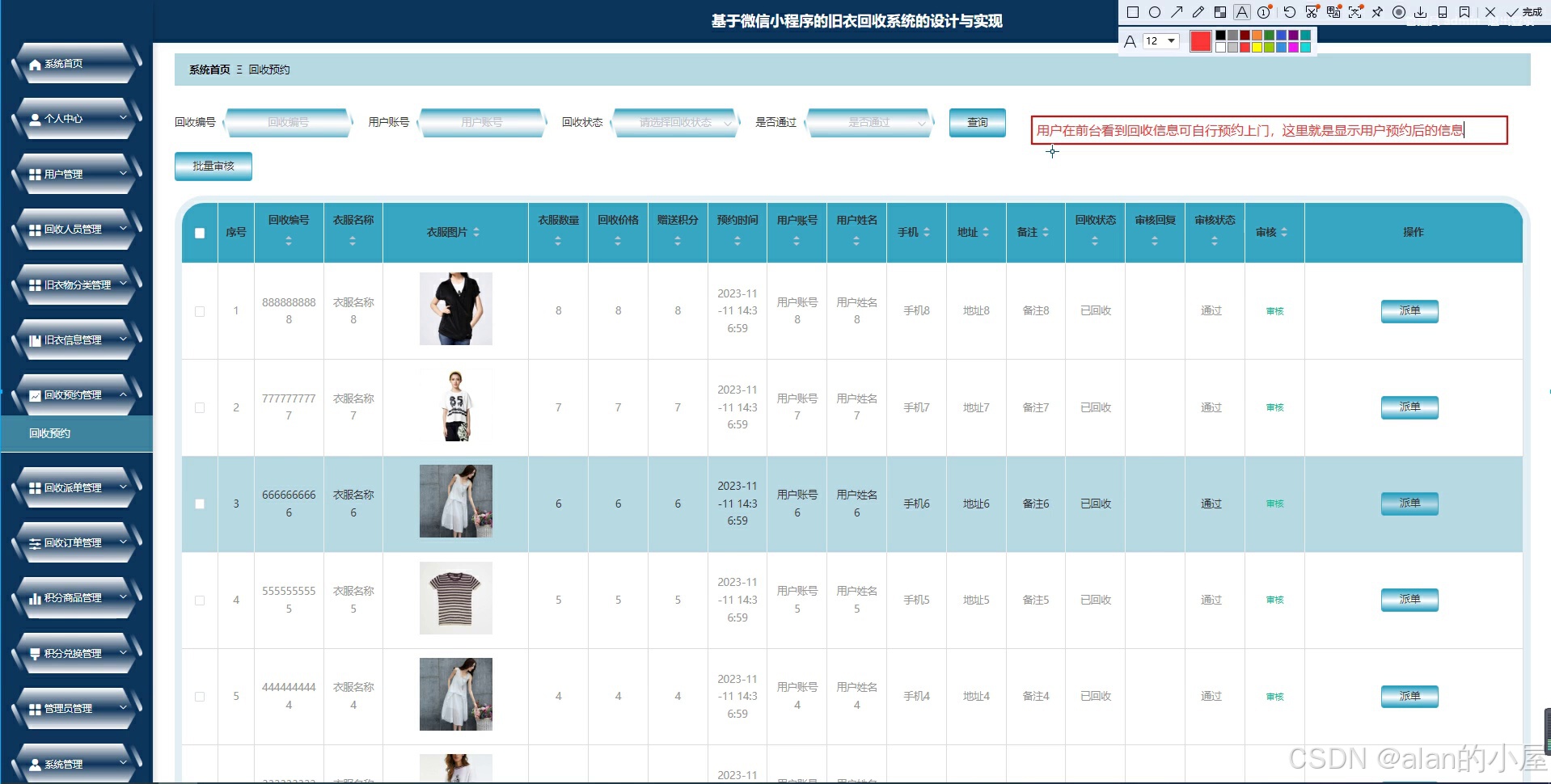The image size is (1551, 784).
Task: Undo the last annotation
Action: (1290, 12)
